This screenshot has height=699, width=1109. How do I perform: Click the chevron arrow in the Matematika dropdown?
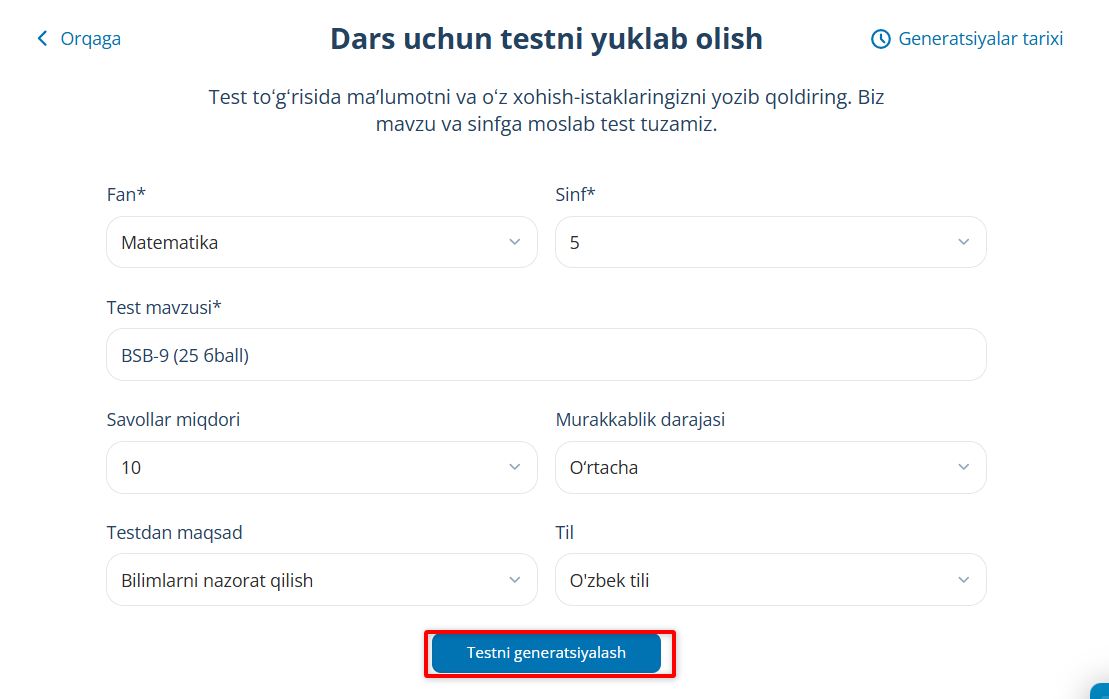pyautogui.click(x=515, y=242)
